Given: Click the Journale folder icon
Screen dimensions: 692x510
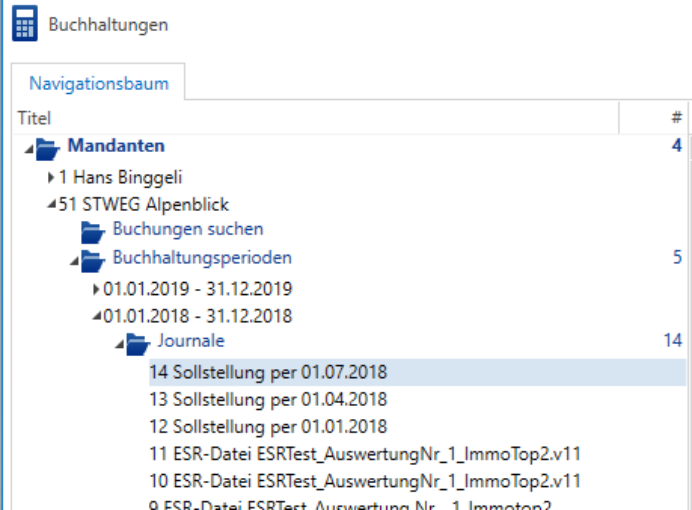Looking at the screenshot, I should (x=138, y=344).
